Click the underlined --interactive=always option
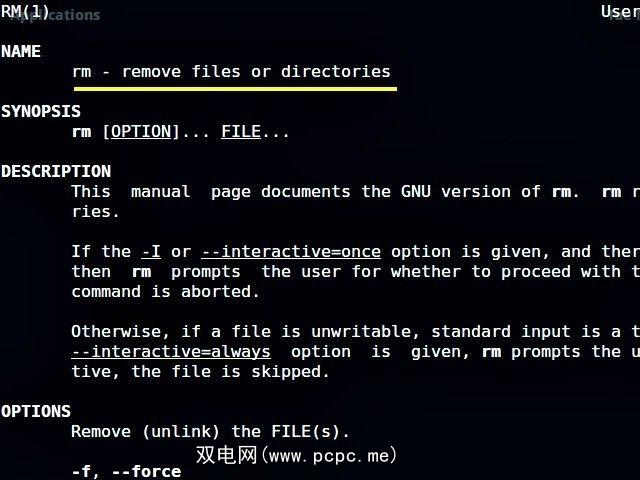 point(171,351)
